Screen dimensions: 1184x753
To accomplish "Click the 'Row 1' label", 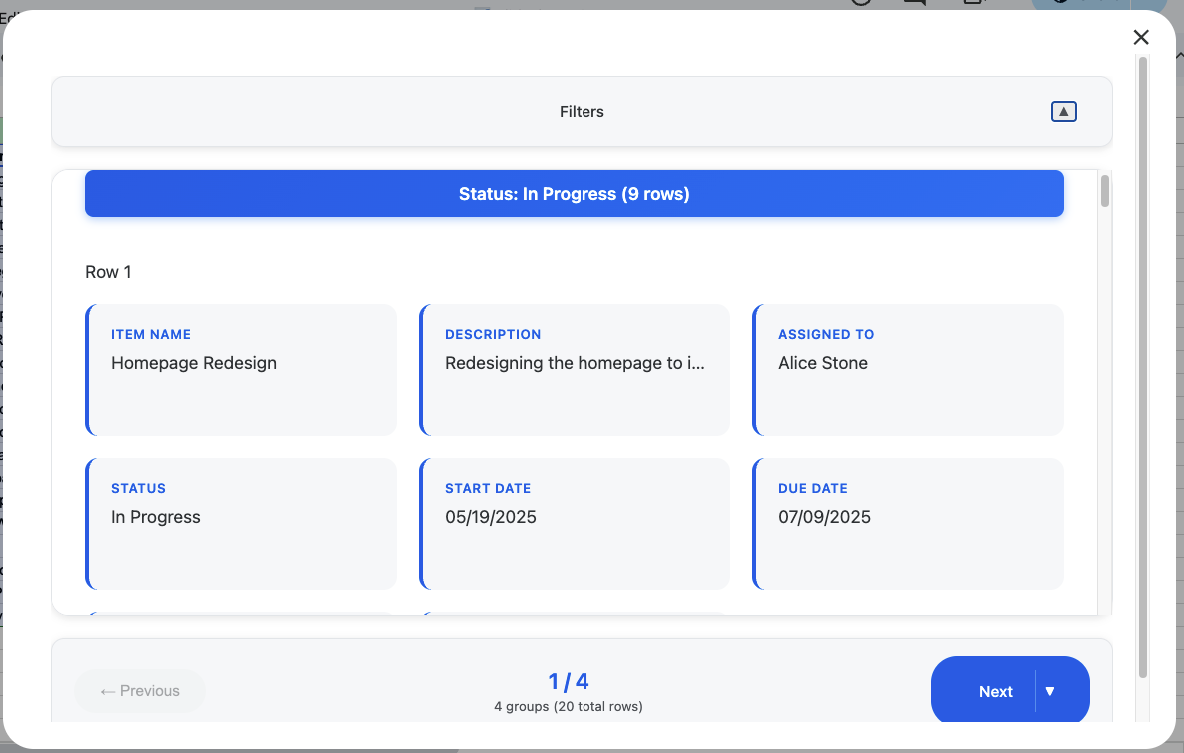I will (x=108, y=272).
